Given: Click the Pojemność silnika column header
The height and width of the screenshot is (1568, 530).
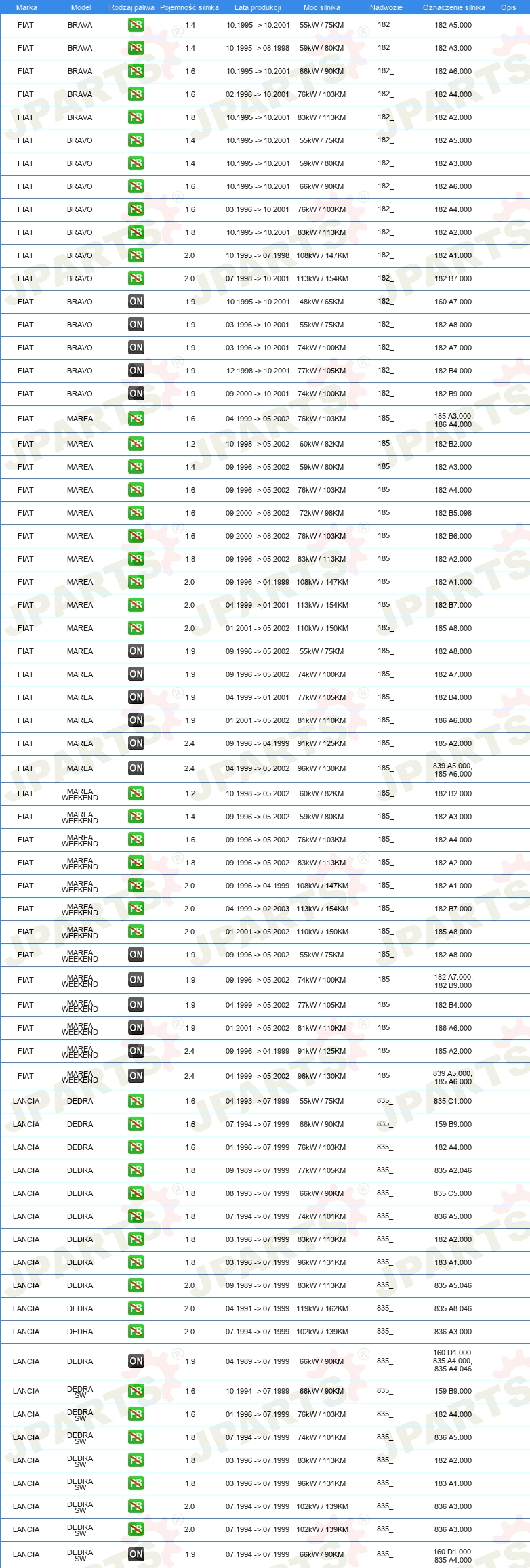Looking at the screenshot, I should 189,7.
